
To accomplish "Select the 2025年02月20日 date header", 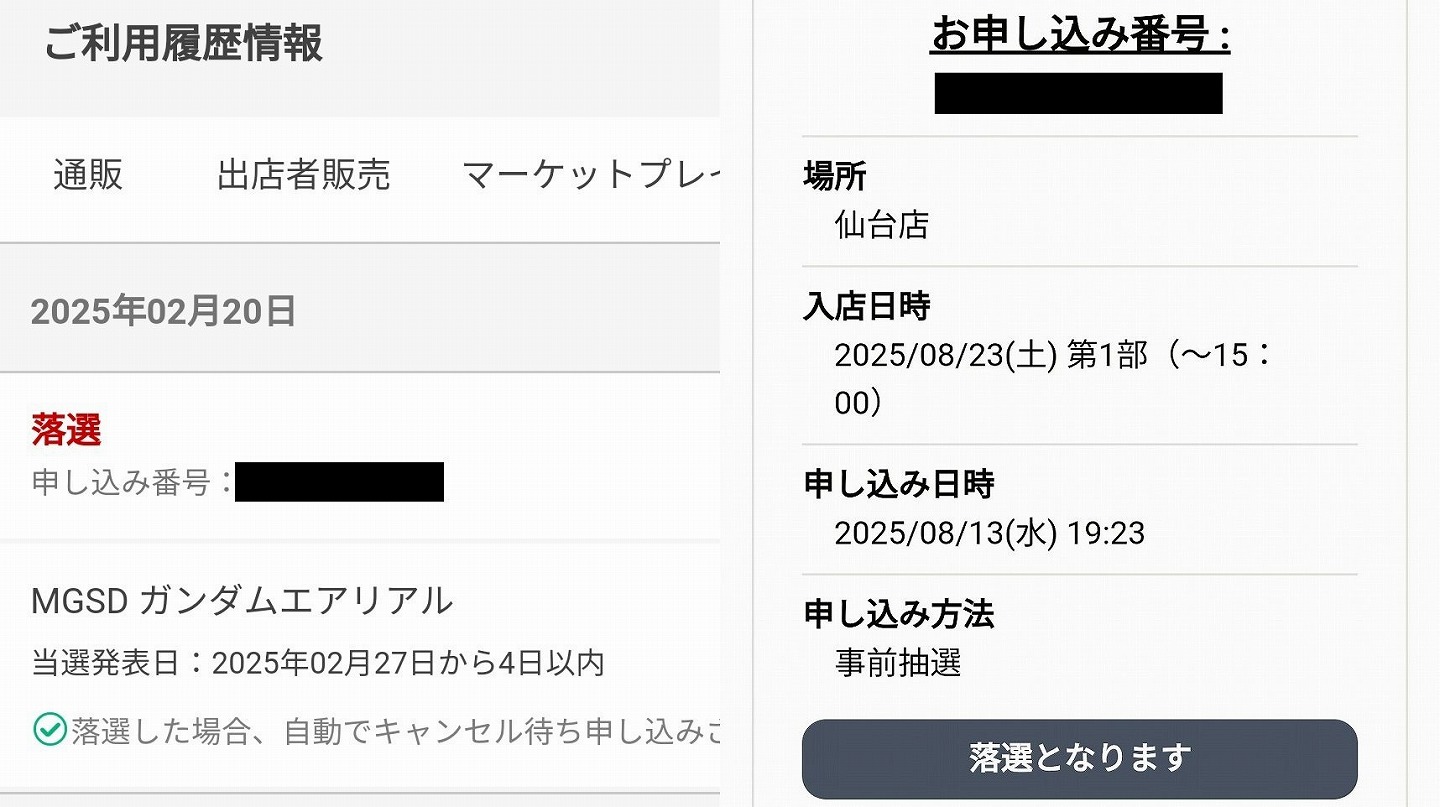I will [163, 312].
